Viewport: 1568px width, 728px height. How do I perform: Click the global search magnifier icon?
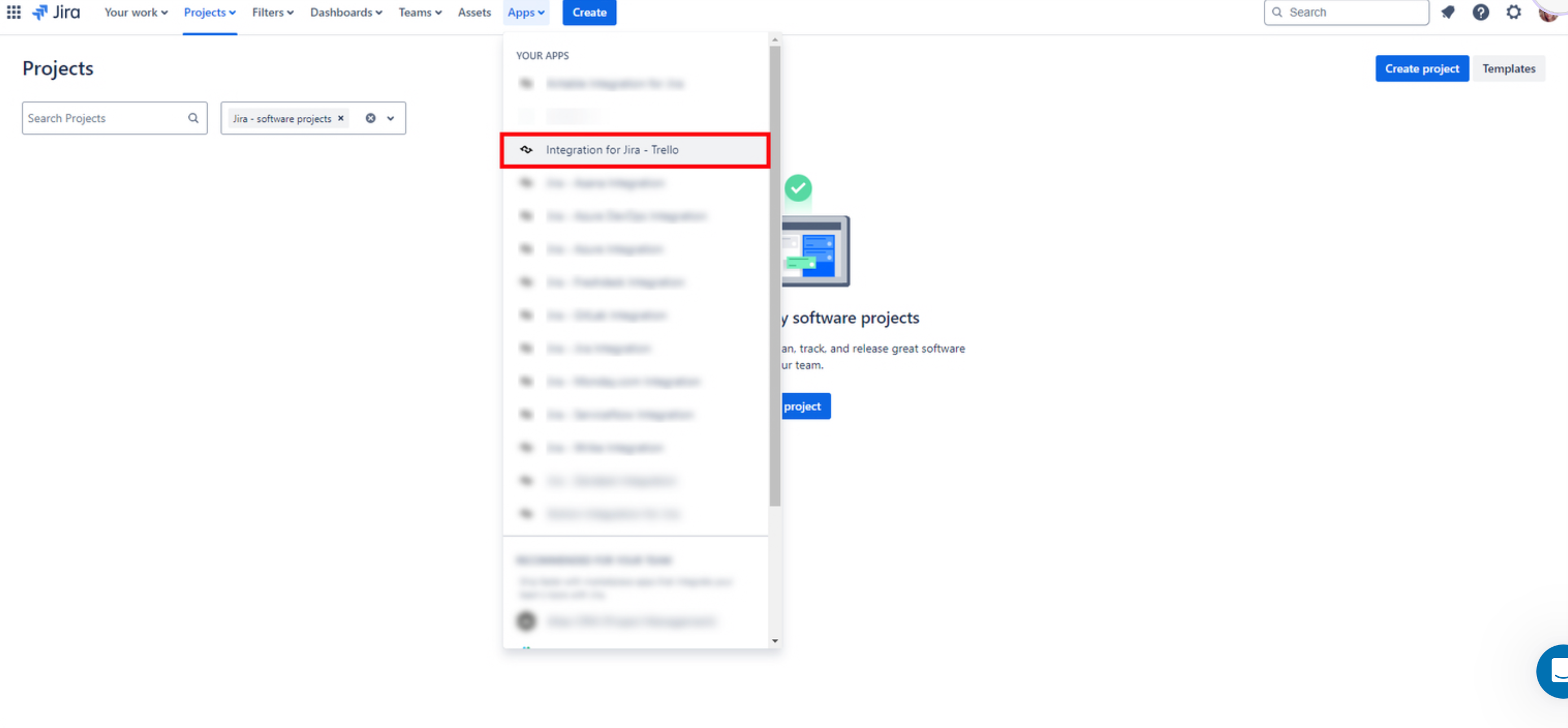point(1276,12)
